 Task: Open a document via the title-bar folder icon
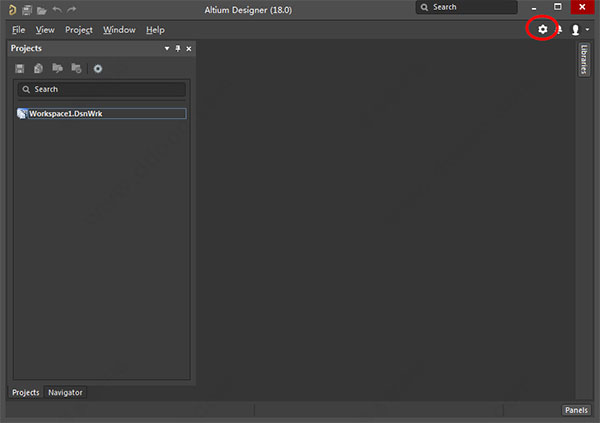coord(42,10)
